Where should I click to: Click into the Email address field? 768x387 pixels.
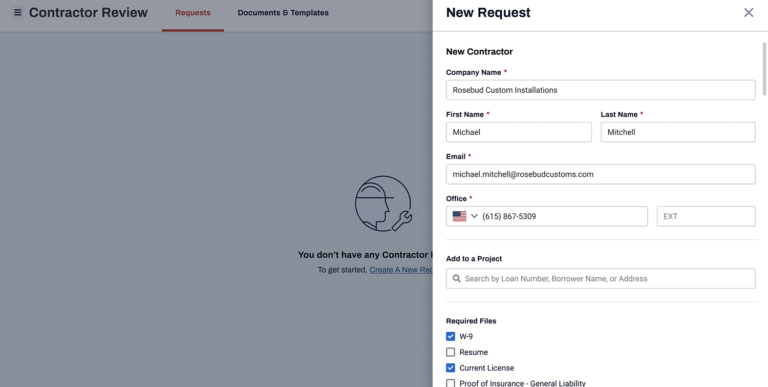[x=600, y=174]
